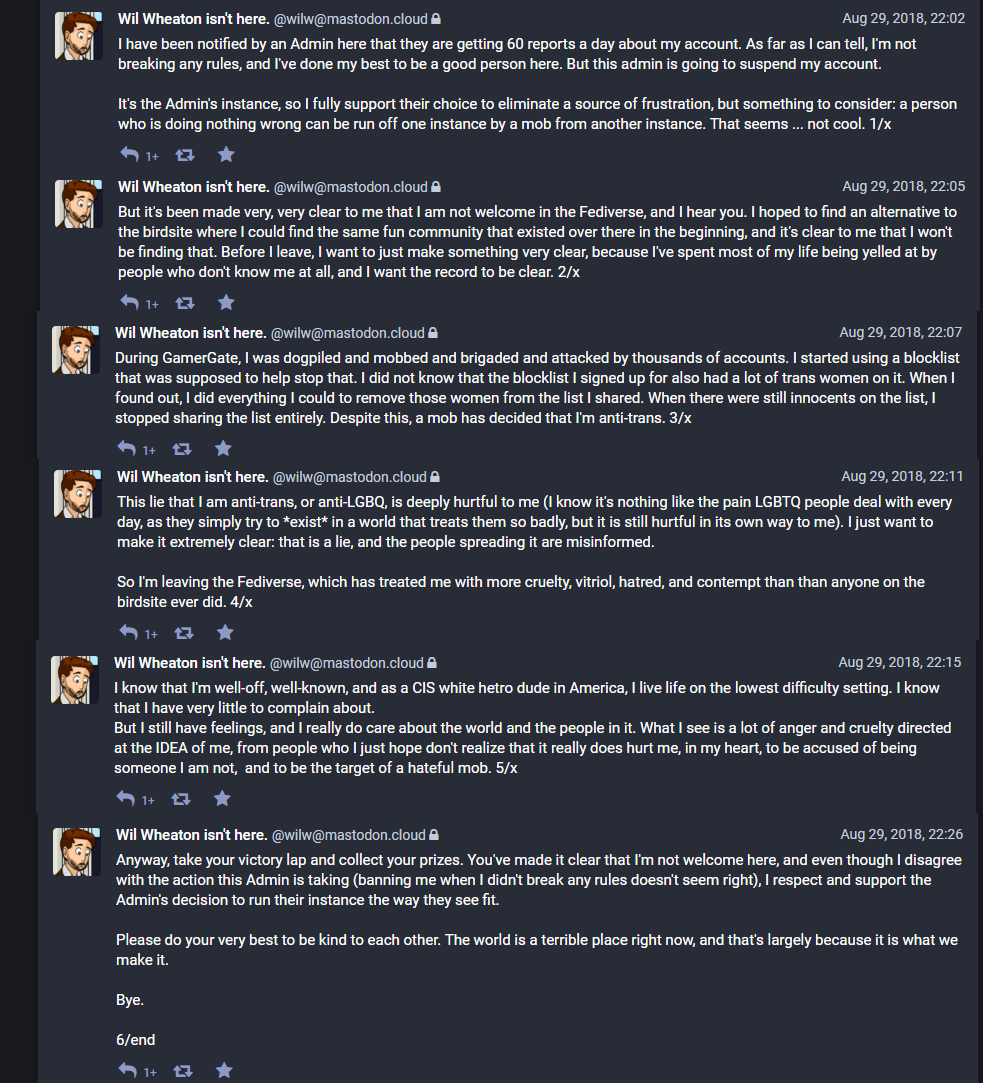
Task: Boost the post ending with 2/x
Action: (x=184, y=303)
